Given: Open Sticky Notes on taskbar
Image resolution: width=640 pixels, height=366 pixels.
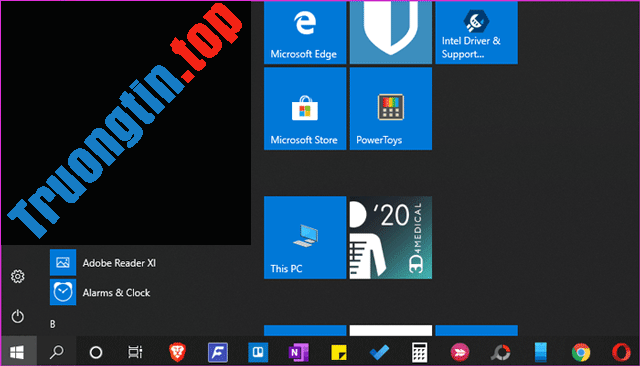Looking at the screenshot, I should (339, 352).
